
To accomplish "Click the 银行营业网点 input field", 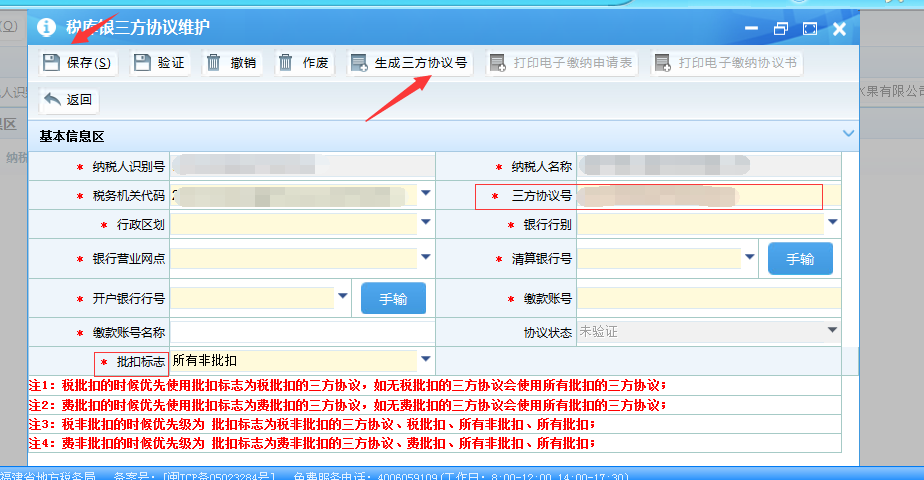I will (293, 258).
